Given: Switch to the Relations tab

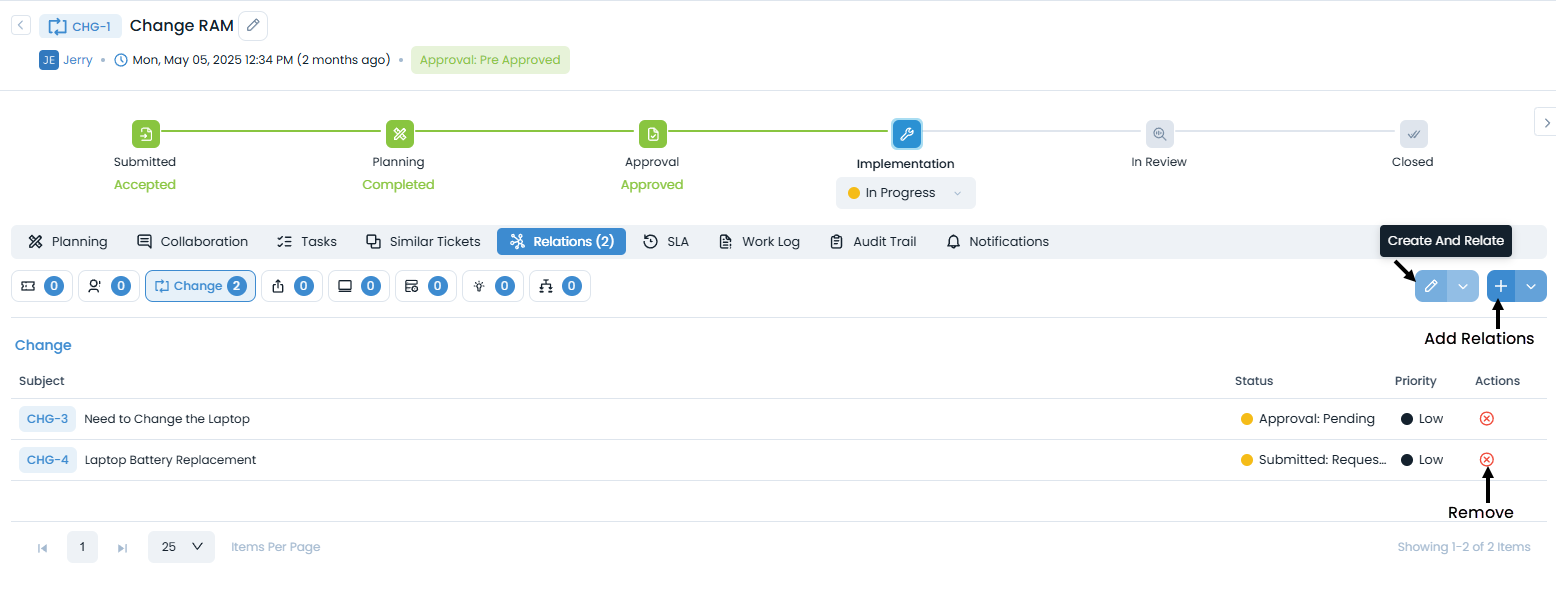Looking at the screenshot, I should (561, 241).
